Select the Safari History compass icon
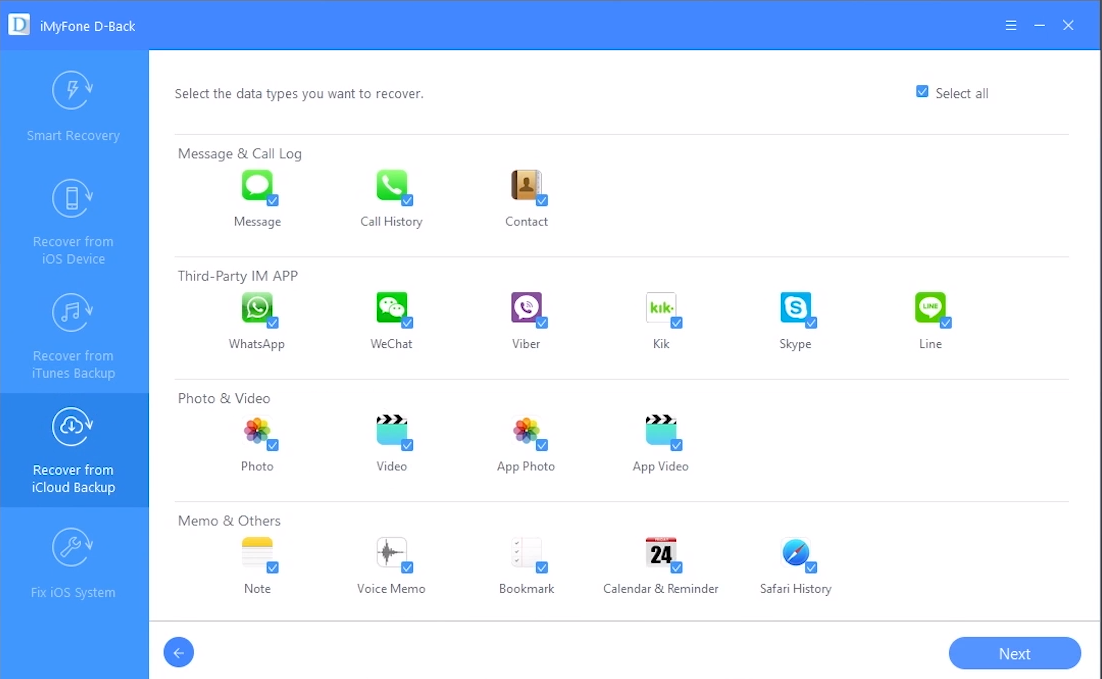Screen dimensions: 1102x679 (795, 552)
